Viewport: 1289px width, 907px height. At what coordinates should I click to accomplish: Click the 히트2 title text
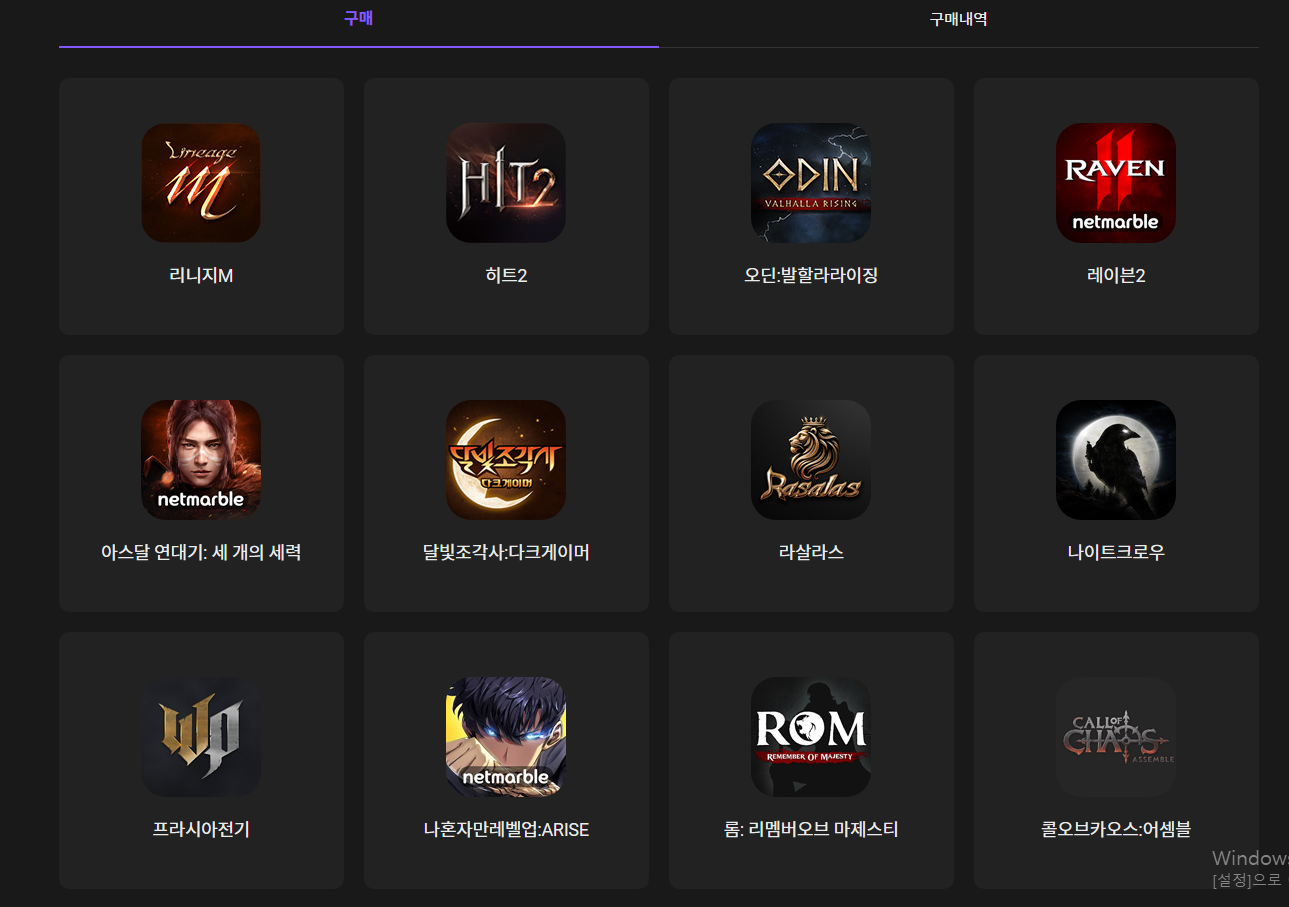pos(506,276)
